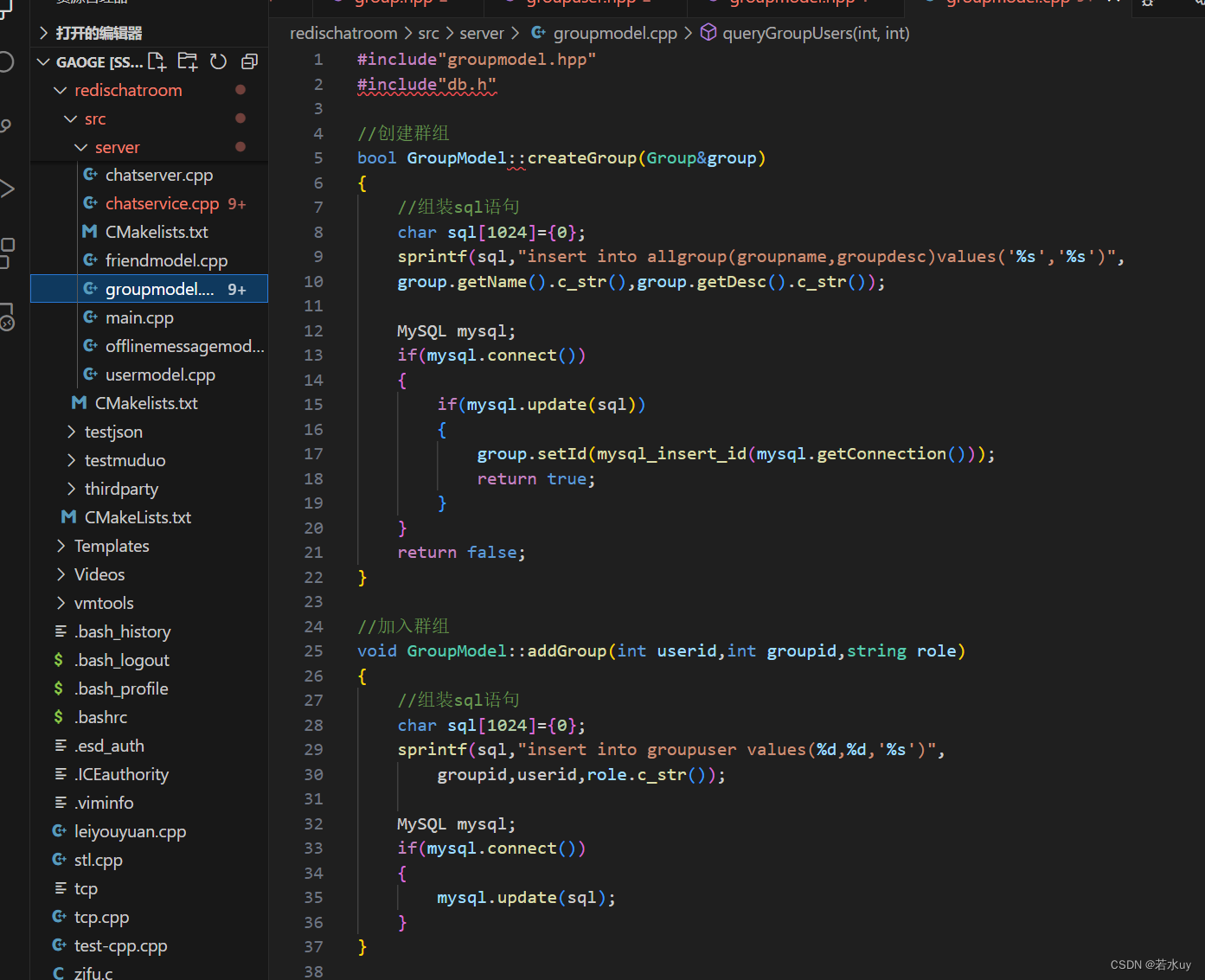
Task: Click mysql_insert_id call on line 17
Action: (x=671, y=454)
